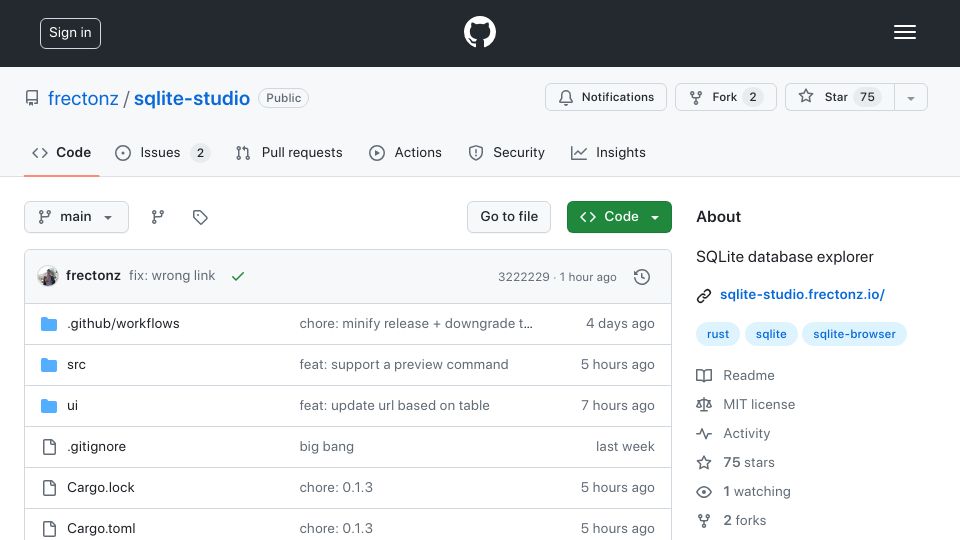Image resolution: width=960 pixels, height=540 pixels.
Task: Expand the green Code clone dropdown
Action: 619,217
